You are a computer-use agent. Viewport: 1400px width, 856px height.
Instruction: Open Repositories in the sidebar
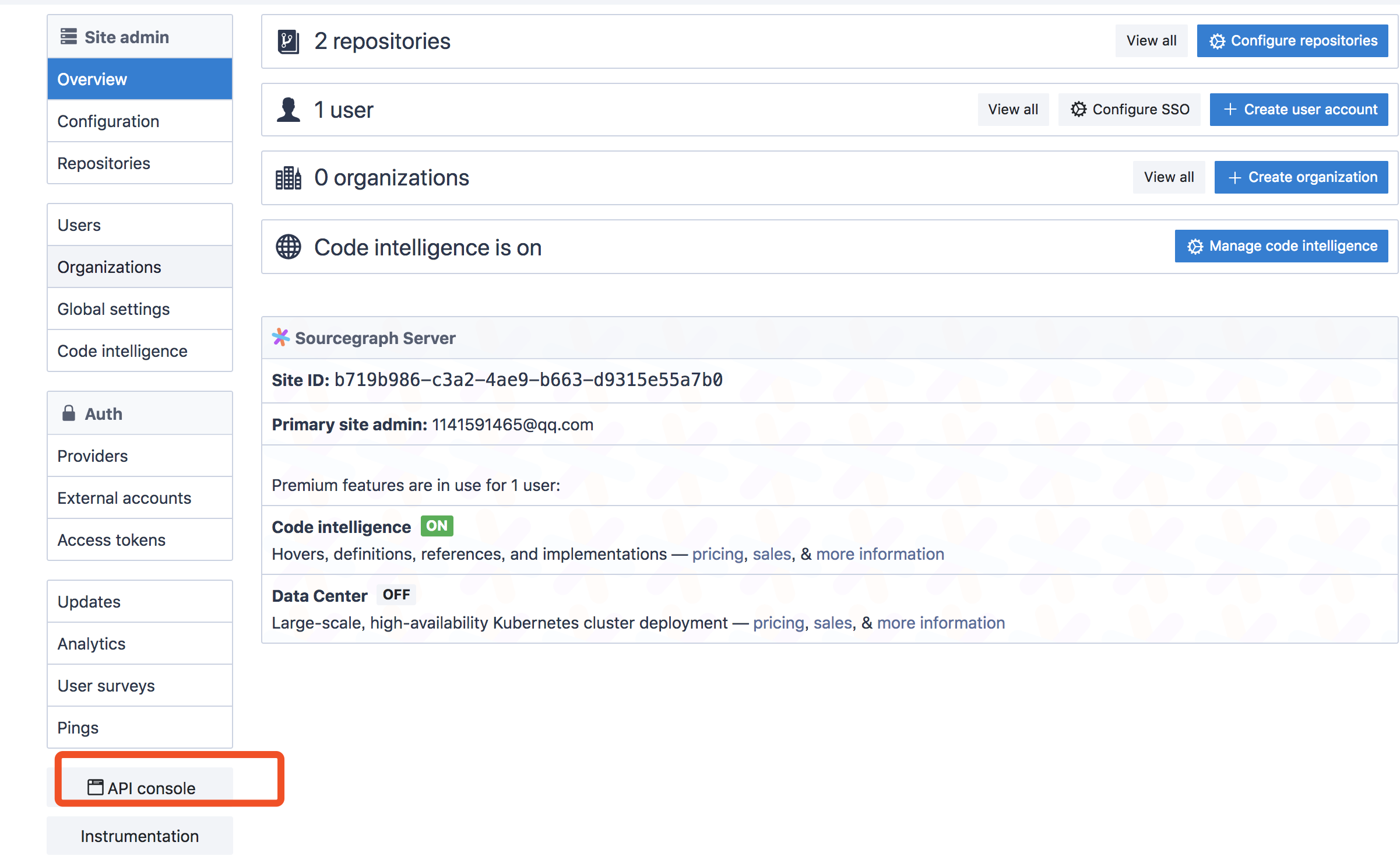[140, 163]
